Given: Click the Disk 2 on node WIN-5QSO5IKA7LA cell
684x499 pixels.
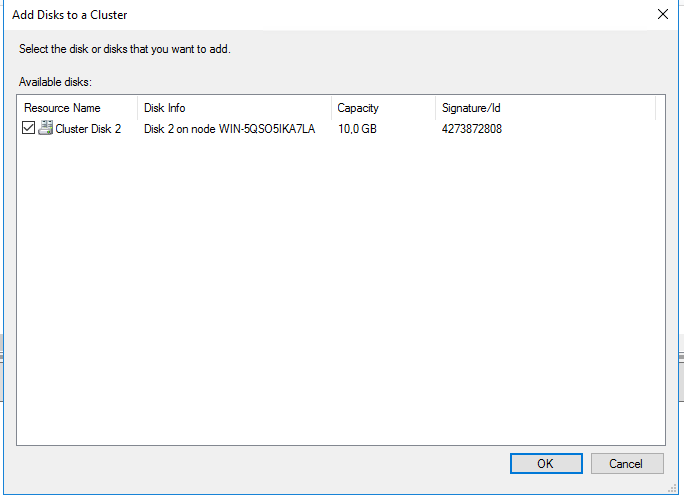Looking at the screenshot, I should (229, 128).
